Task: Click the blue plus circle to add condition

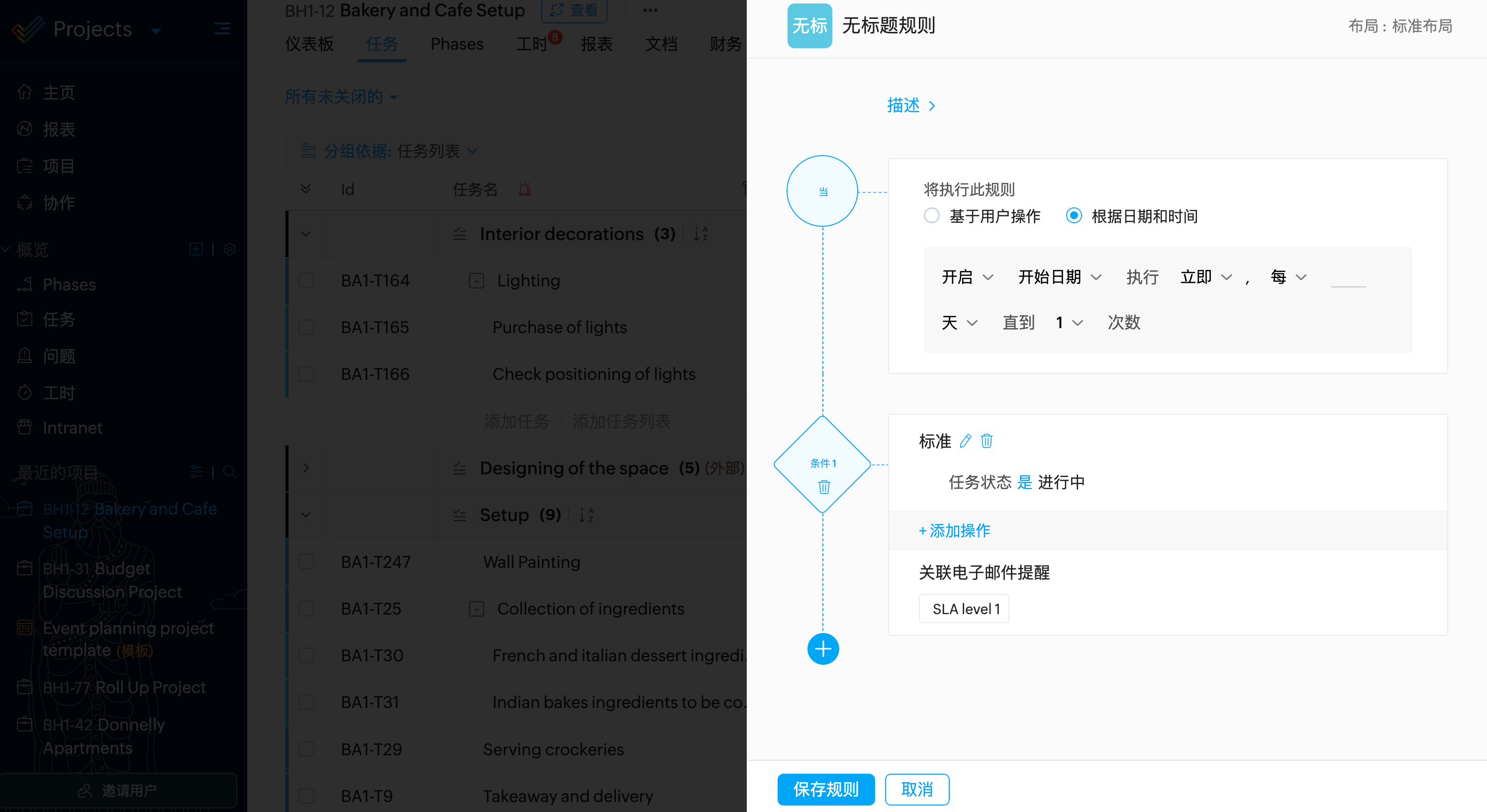Action: (822, 649)
